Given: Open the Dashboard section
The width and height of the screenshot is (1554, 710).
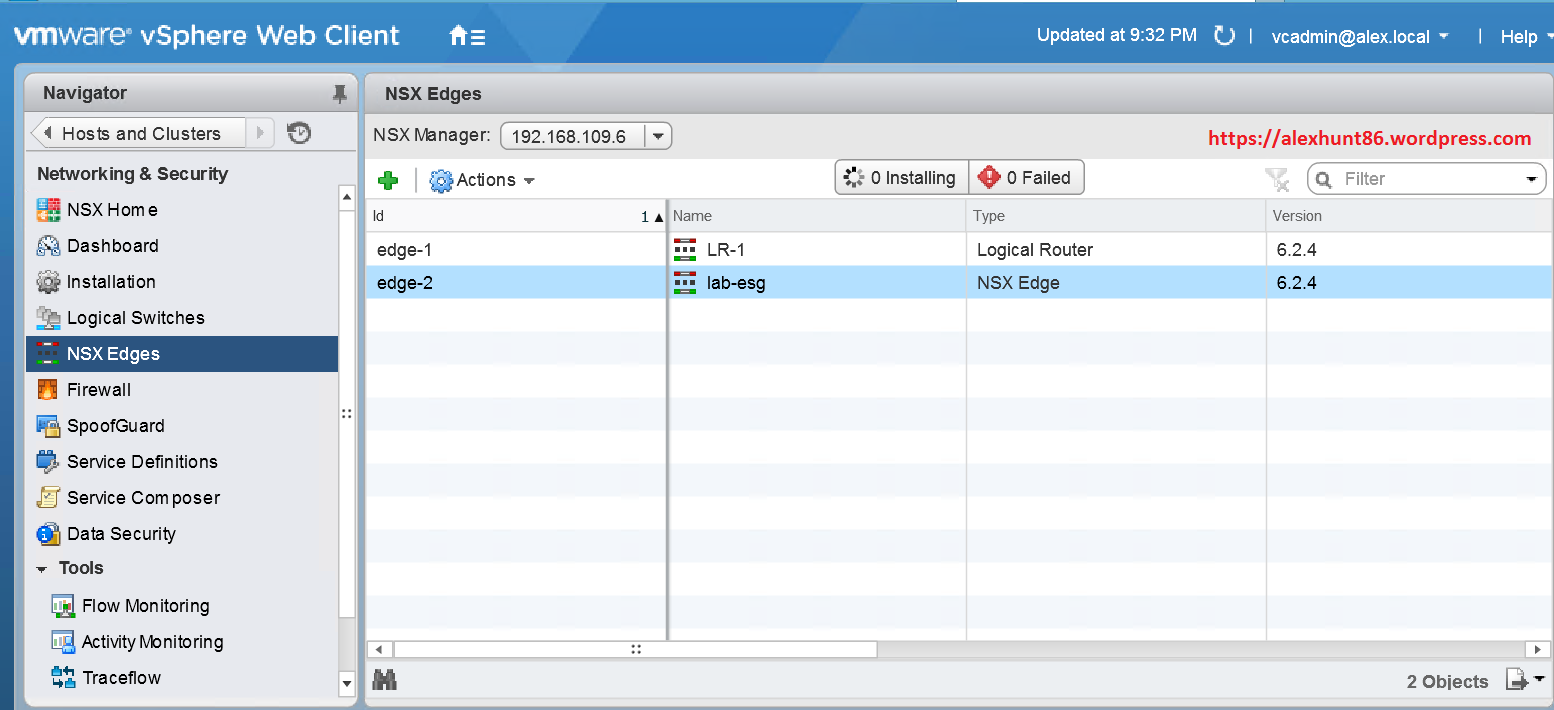Looking at the screenshot, I should (112, 246).
